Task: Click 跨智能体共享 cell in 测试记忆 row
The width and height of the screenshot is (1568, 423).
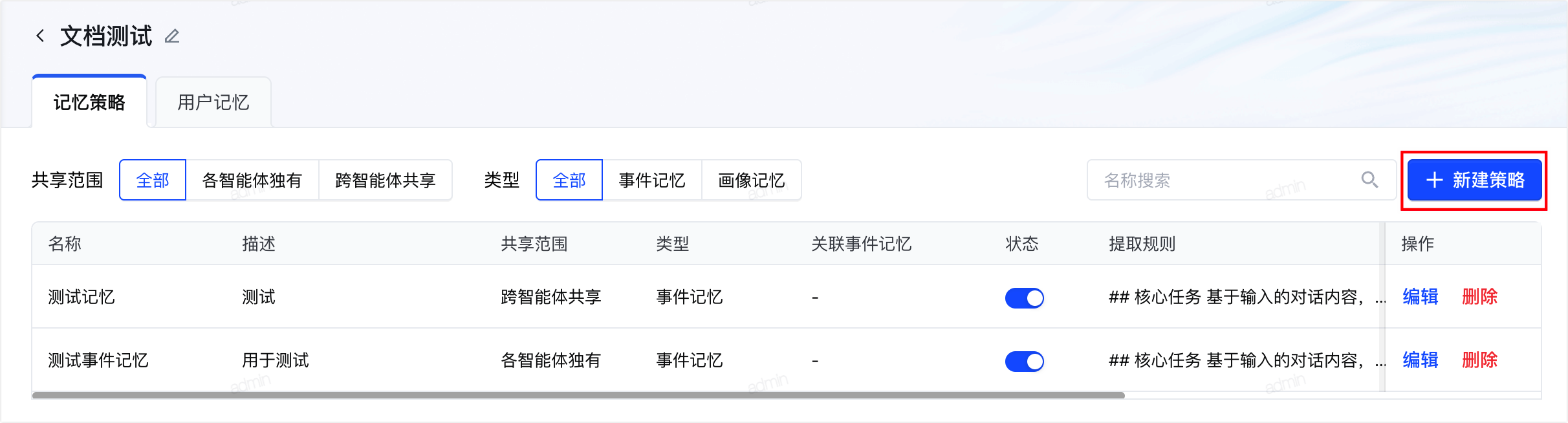Action: [x=551, y=297]
